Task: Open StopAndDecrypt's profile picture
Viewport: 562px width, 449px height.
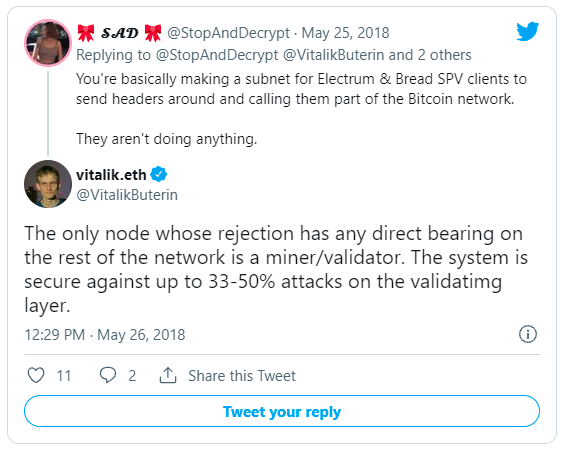Action: tap(48, 43)
